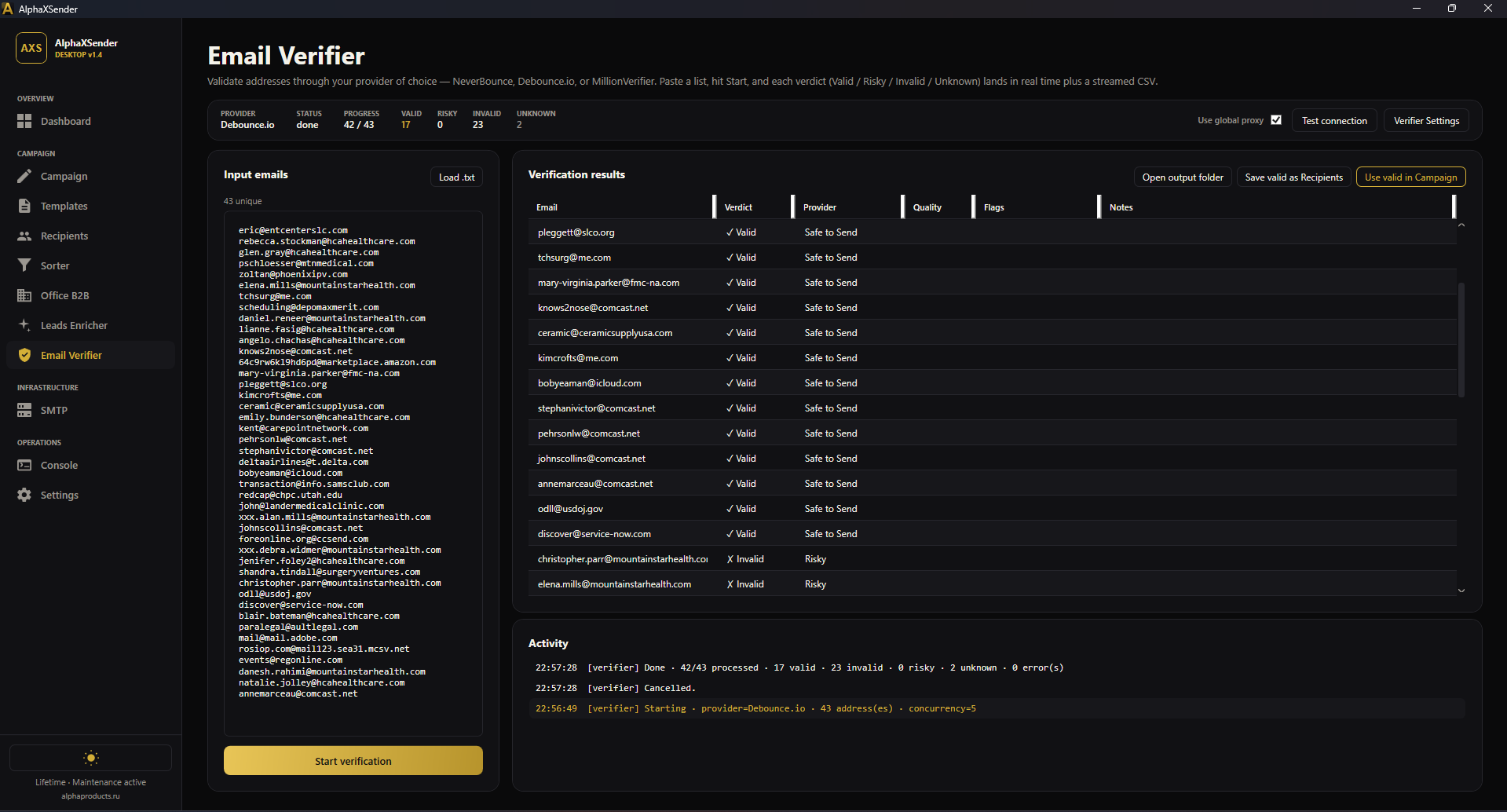Click the Campaign pencil icon

(x=24, y=176)
